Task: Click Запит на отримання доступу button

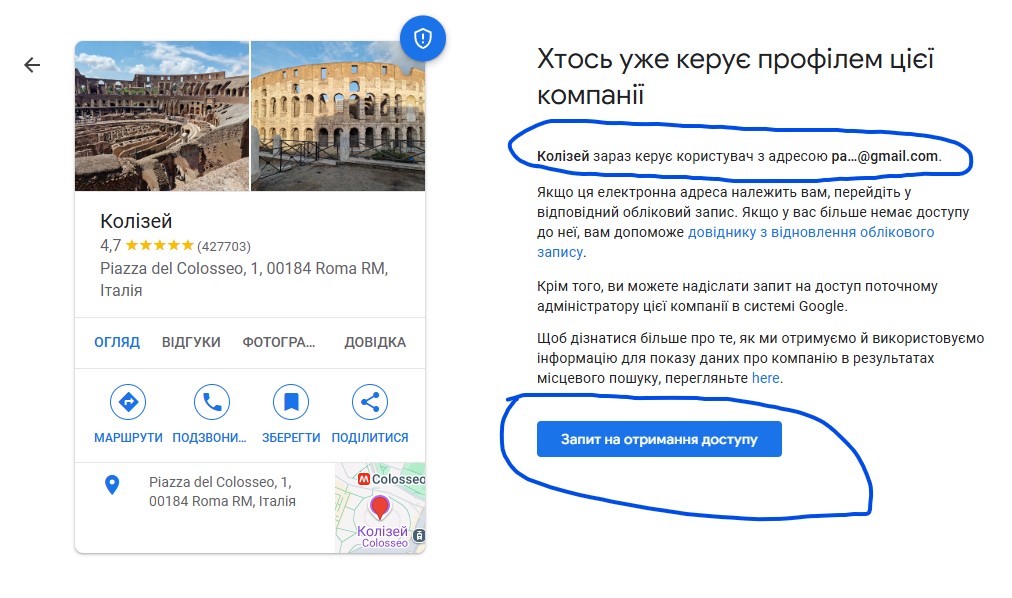Action: [x=659, y=439]
